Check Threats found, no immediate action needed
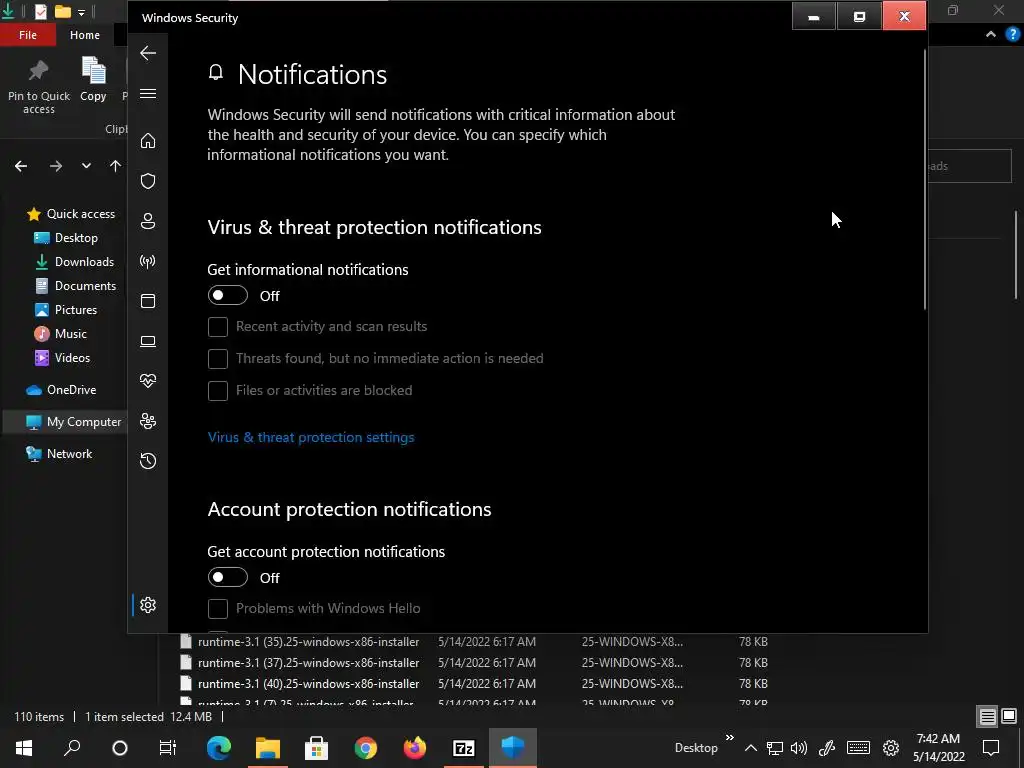Image resolution: width=1024 pixels, height=768 pixels. tap(217, 359)
